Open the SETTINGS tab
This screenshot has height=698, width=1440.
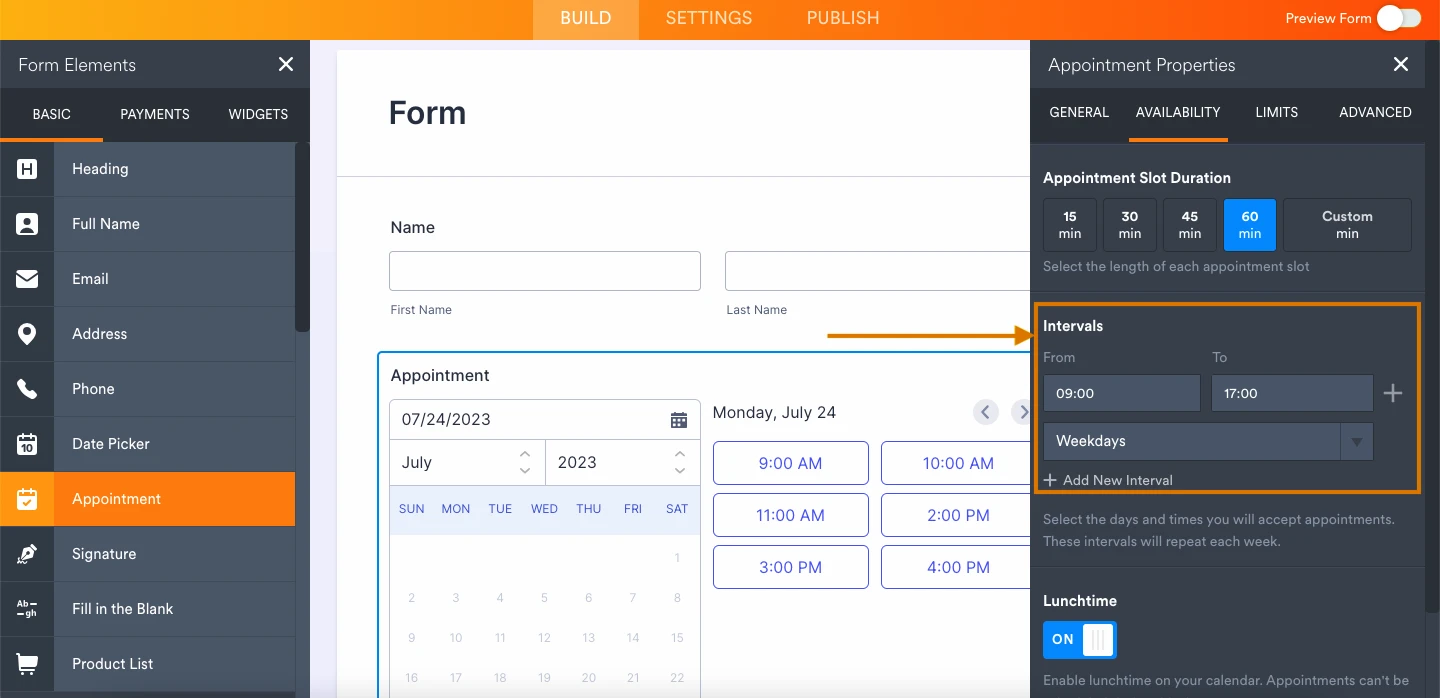click(708, 18)
